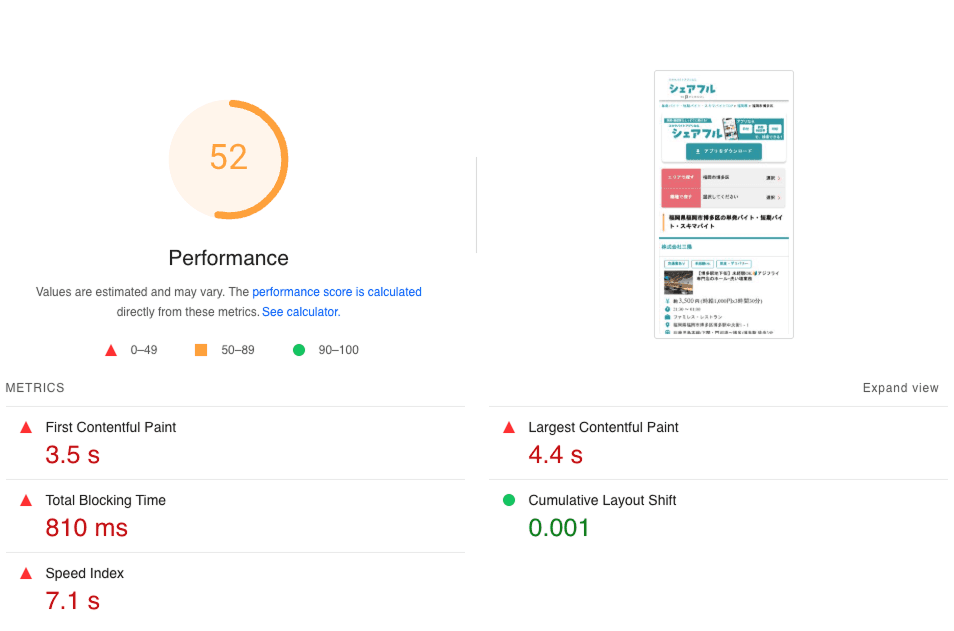The height and width of the screenshot is (631, 954).
Task: Expand the Largest Contentful Paint metric
Action: (x=719, y=443)
